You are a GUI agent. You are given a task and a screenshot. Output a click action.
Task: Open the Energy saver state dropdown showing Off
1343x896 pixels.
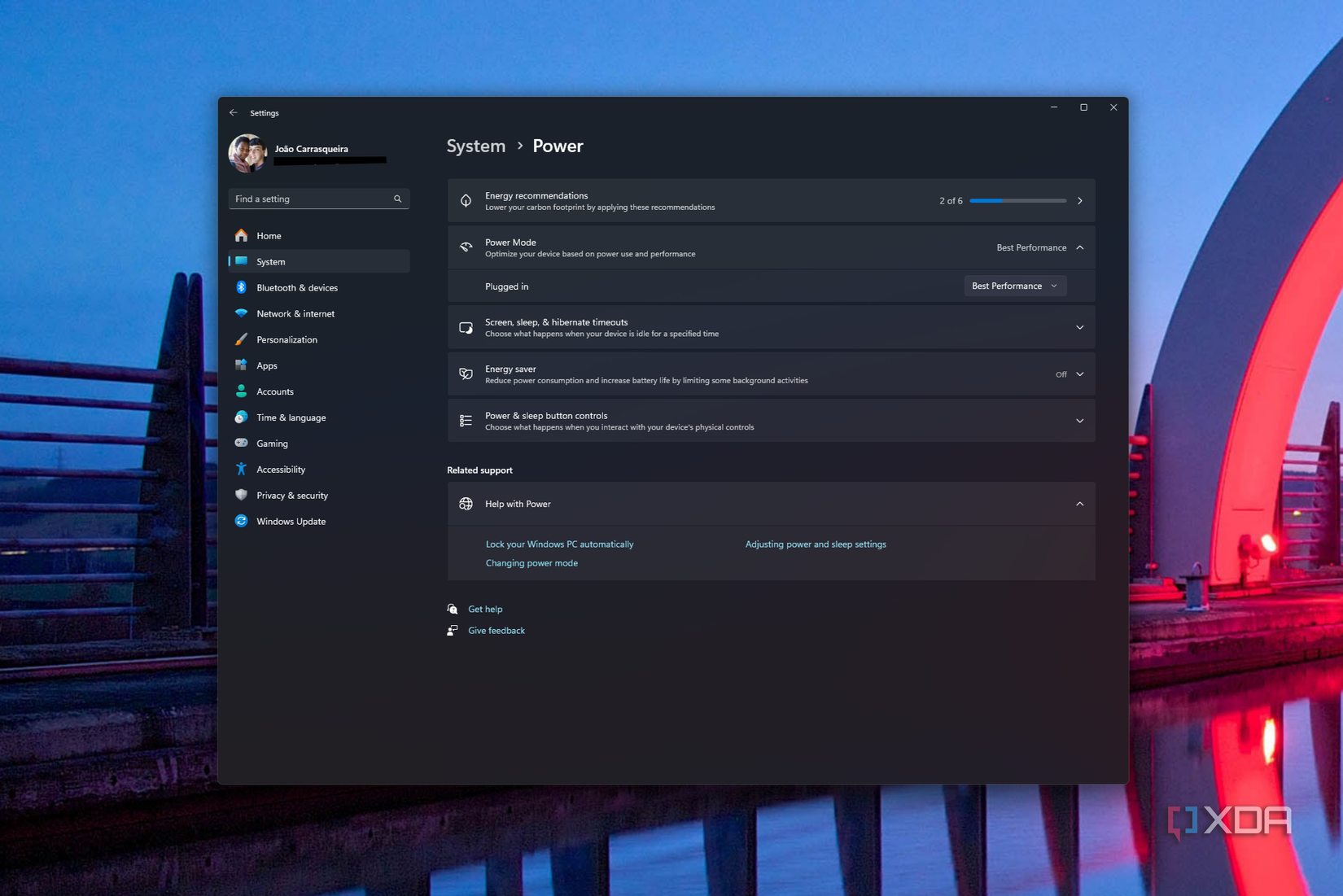(1073, 374)
